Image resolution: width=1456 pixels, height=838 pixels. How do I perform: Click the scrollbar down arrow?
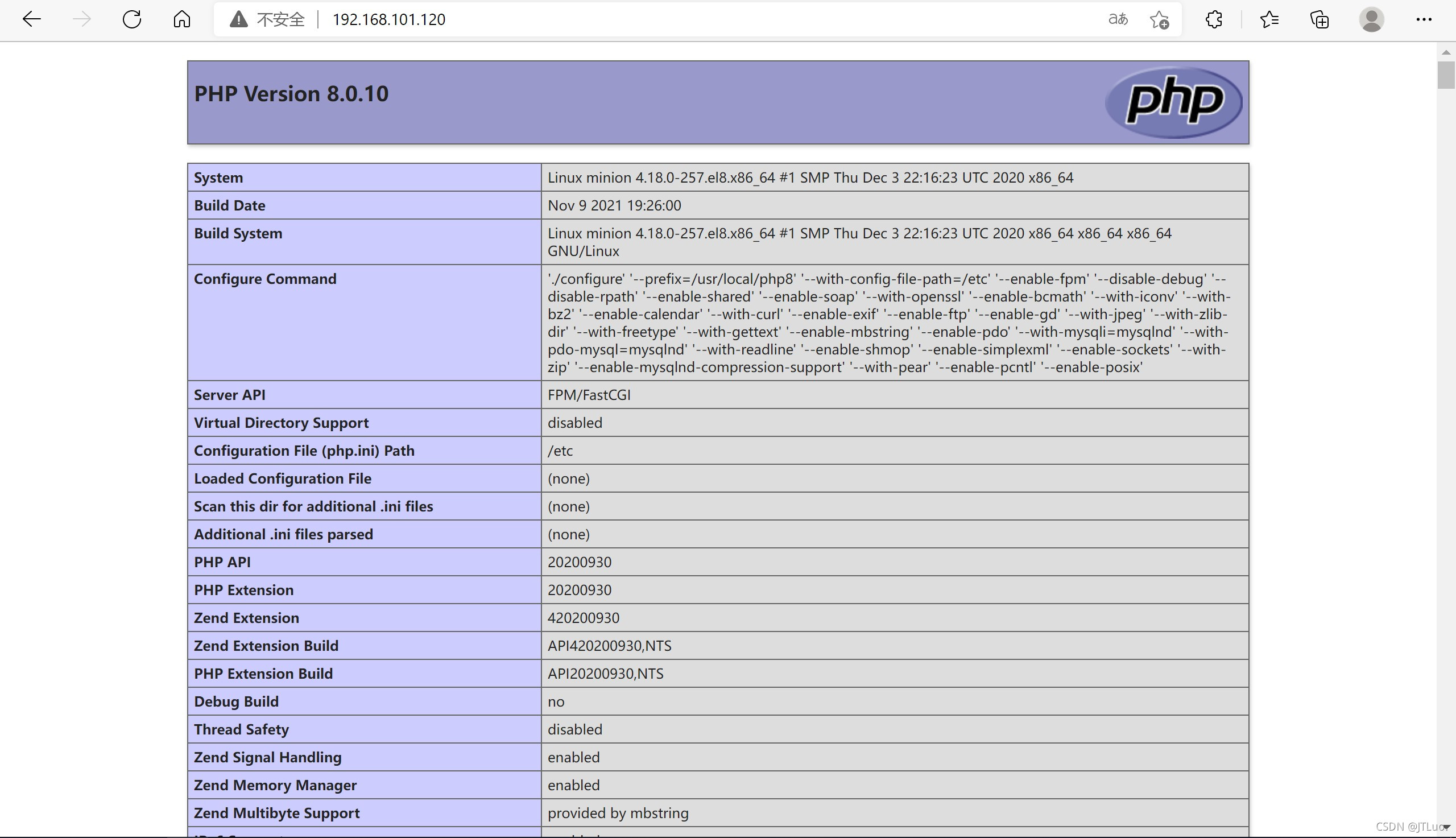(x=1446, y=827)
